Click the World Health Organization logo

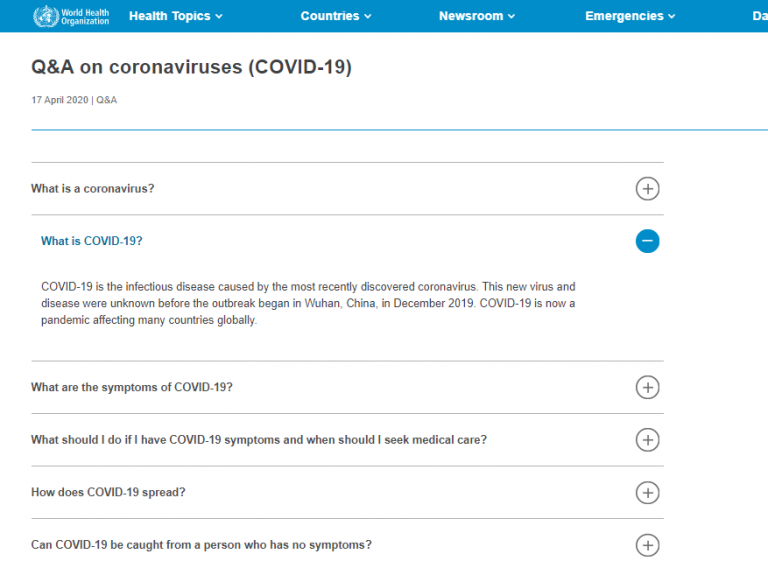click(71, 16)
